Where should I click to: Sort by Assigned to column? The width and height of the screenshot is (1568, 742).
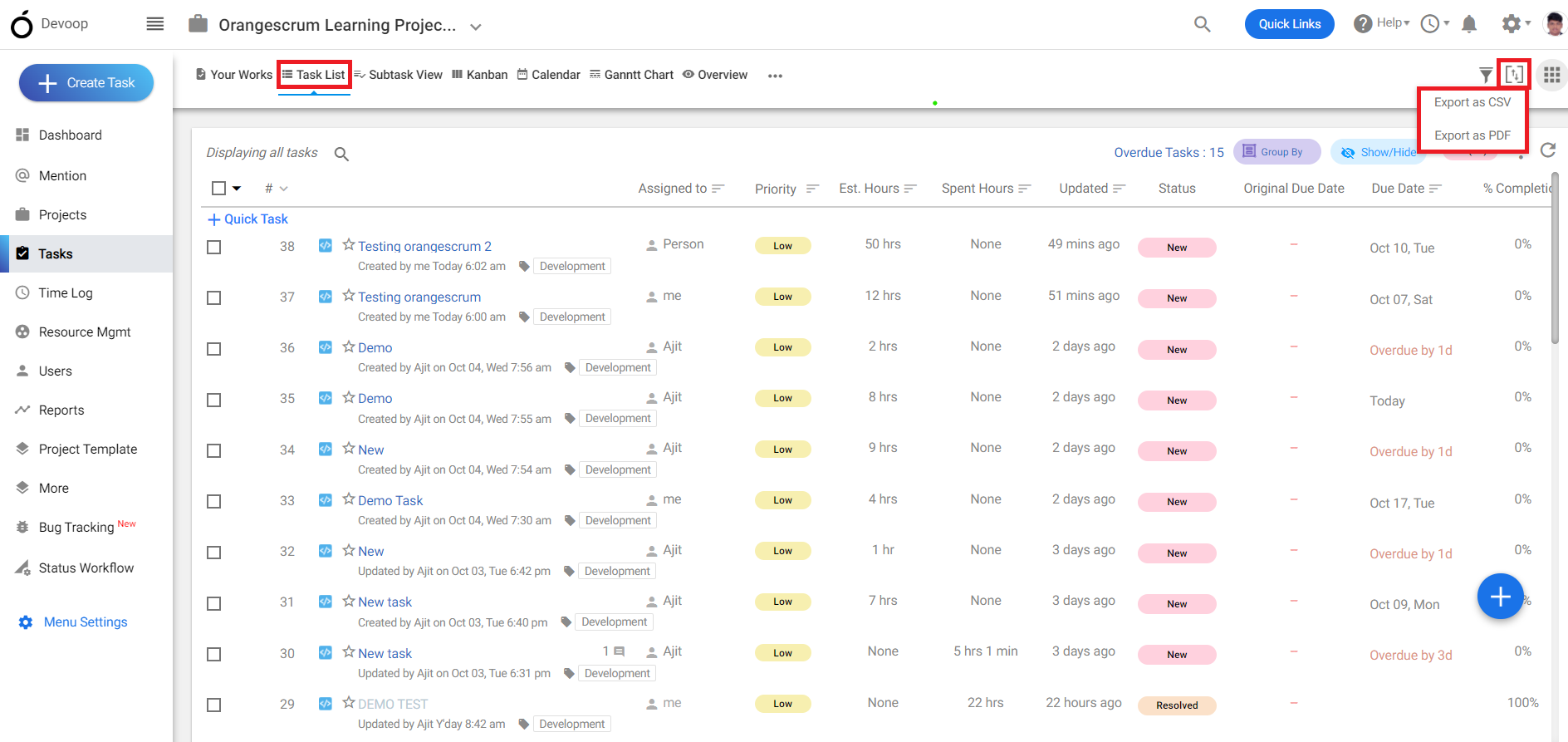681,189
